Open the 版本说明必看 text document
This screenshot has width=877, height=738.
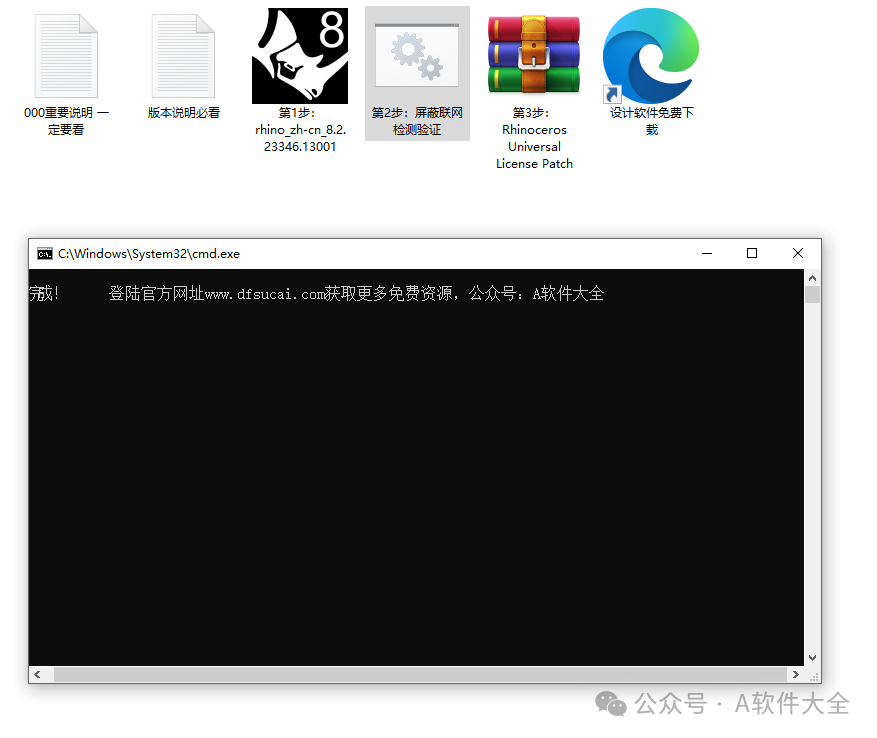coord(183,55)
